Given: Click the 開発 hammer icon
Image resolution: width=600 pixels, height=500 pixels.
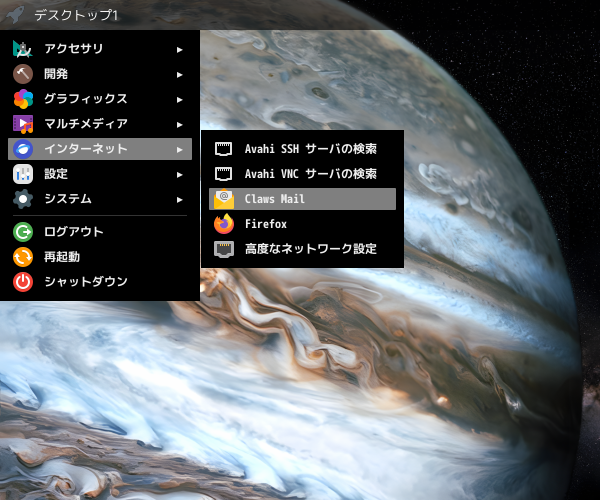Looking at the screenshot, I should point(23,74).
